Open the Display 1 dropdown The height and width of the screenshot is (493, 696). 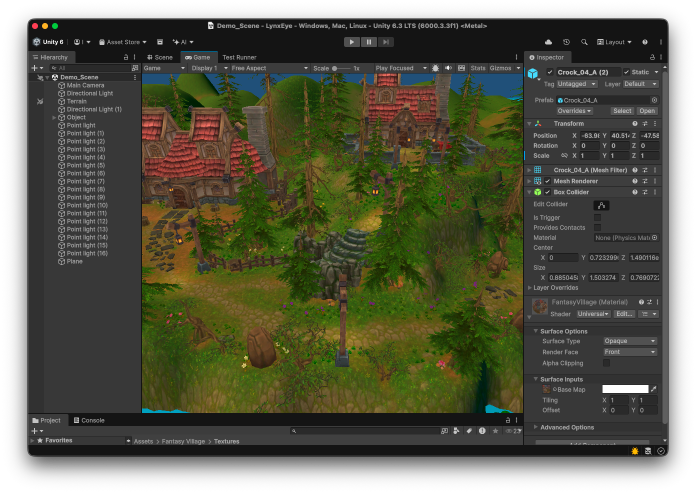209,68
